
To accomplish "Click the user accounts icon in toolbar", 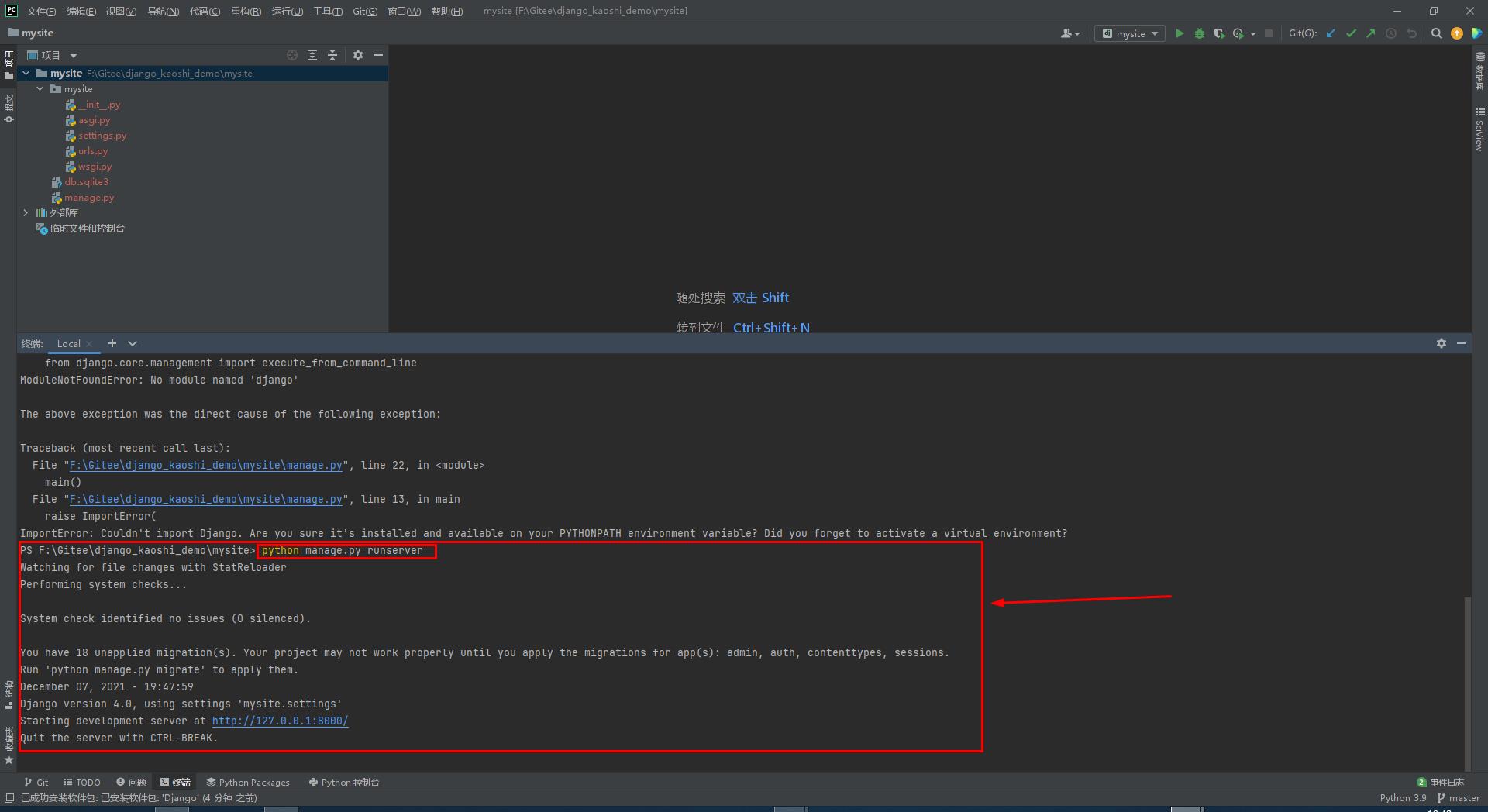I will pyautogui.click(x=1069, y=33).
